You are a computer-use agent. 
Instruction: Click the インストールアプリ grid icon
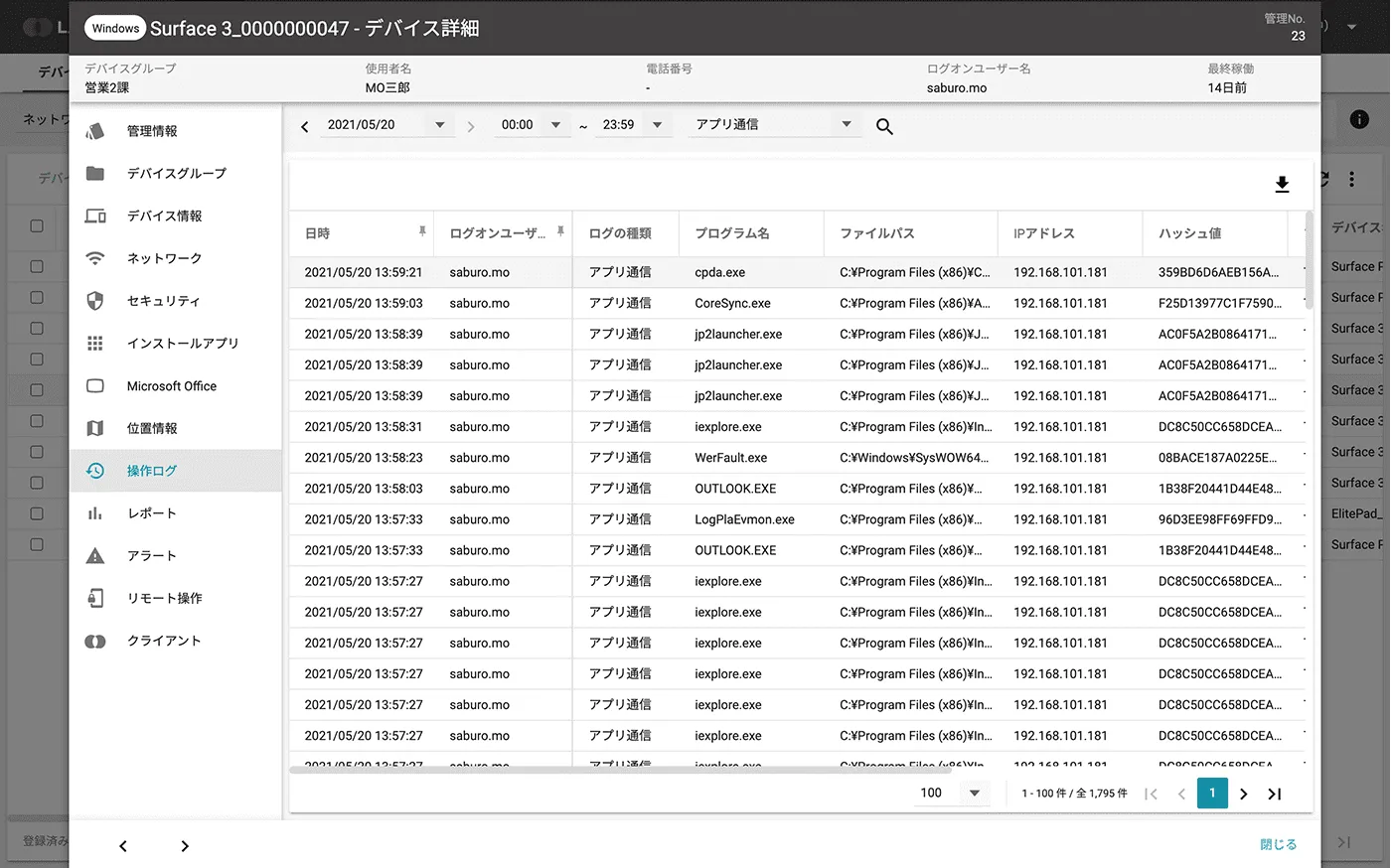95,343
